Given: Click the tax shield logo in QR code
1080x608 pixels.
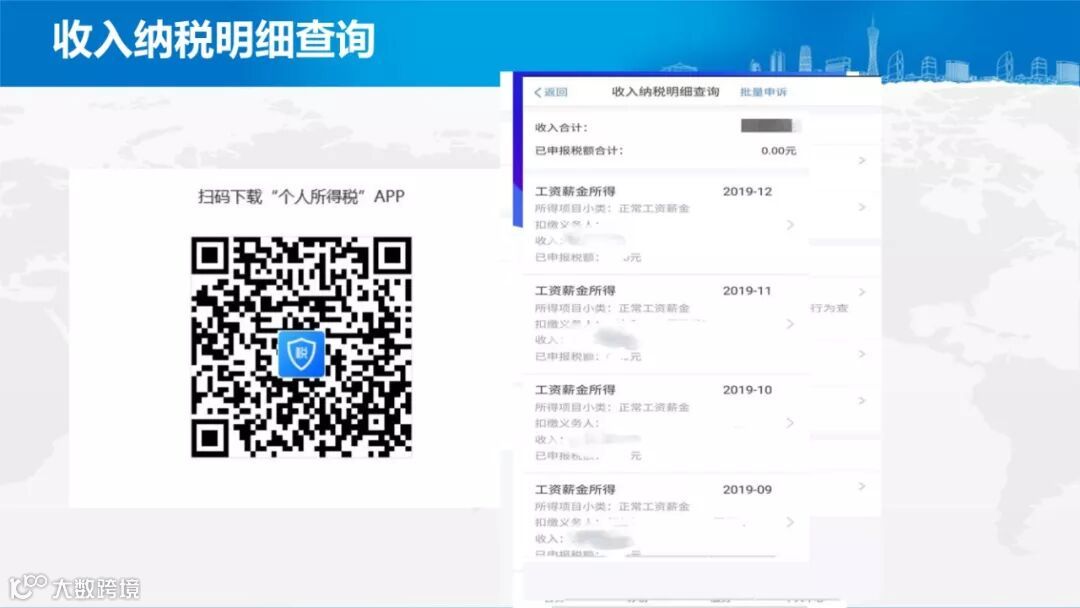Looking at the screenshot, I should coord(301,354).
